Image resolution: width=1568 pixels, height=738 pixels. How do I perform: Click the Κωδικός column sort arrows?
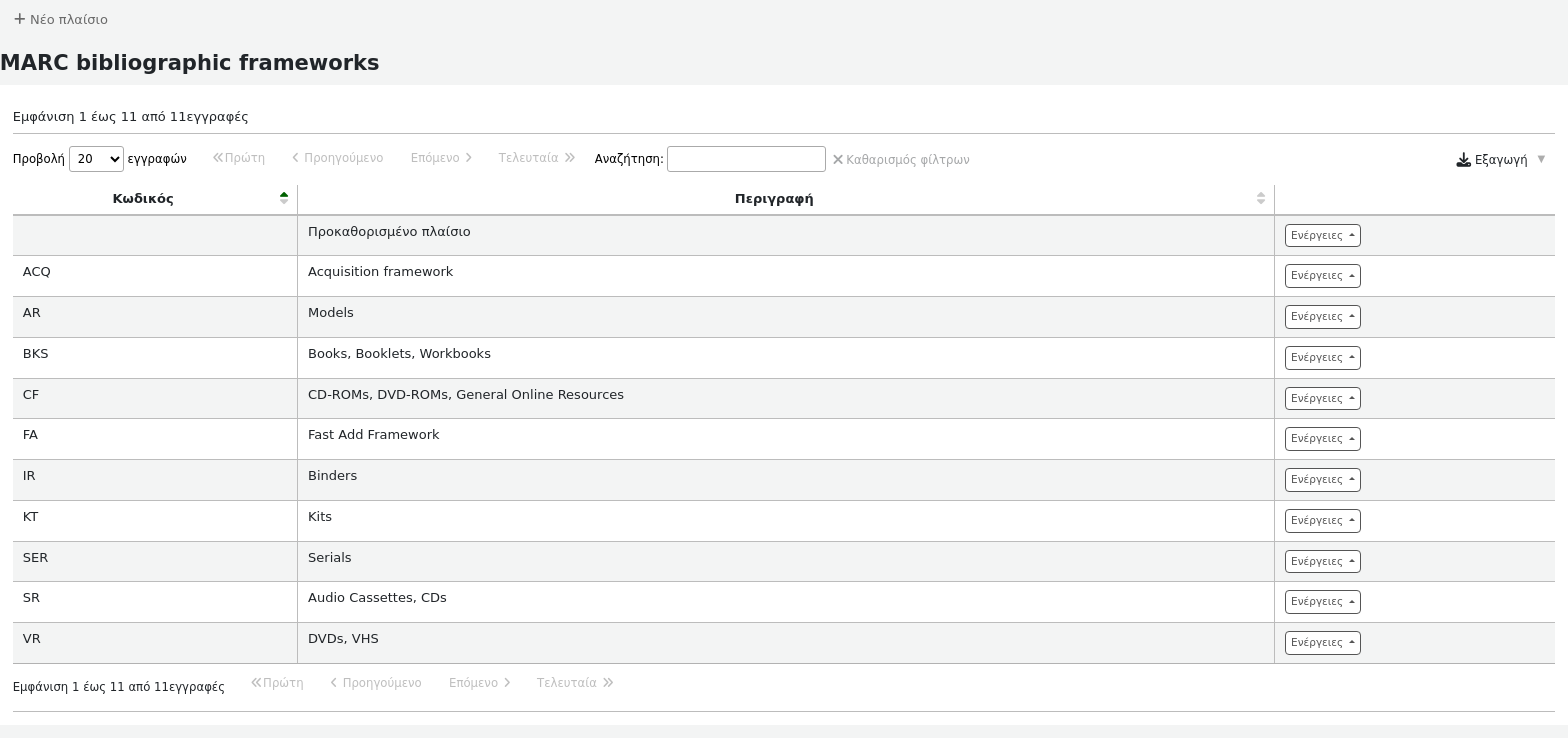click(284, 198)
